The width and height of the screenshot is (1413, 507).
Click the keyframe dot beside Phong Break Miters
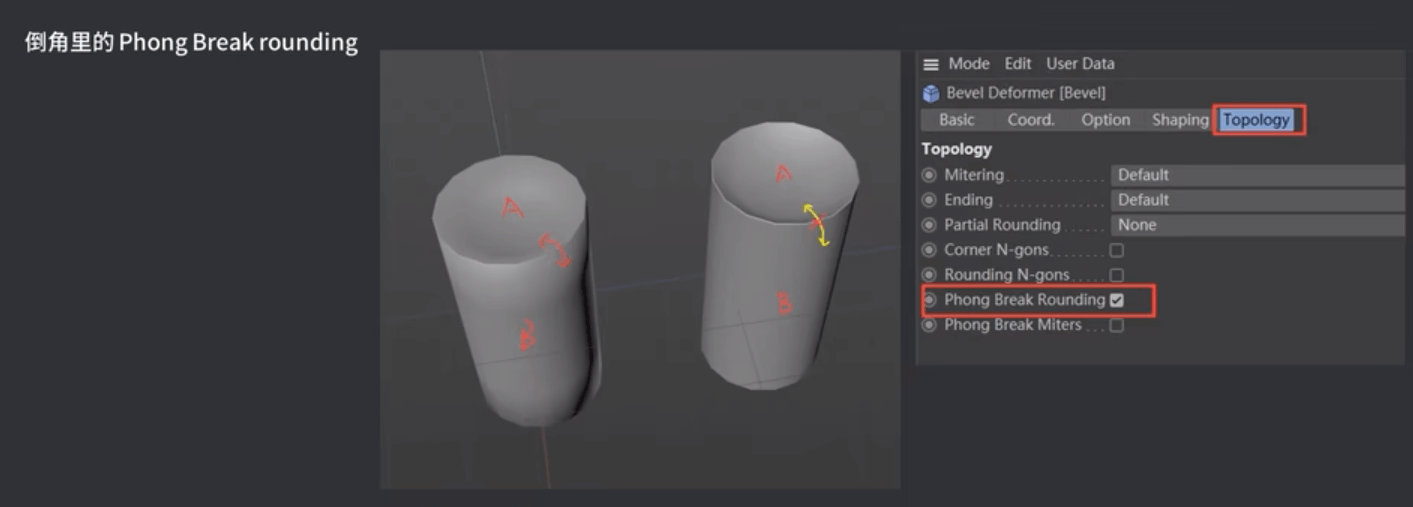pyautogui.click(x=929, y=325)
